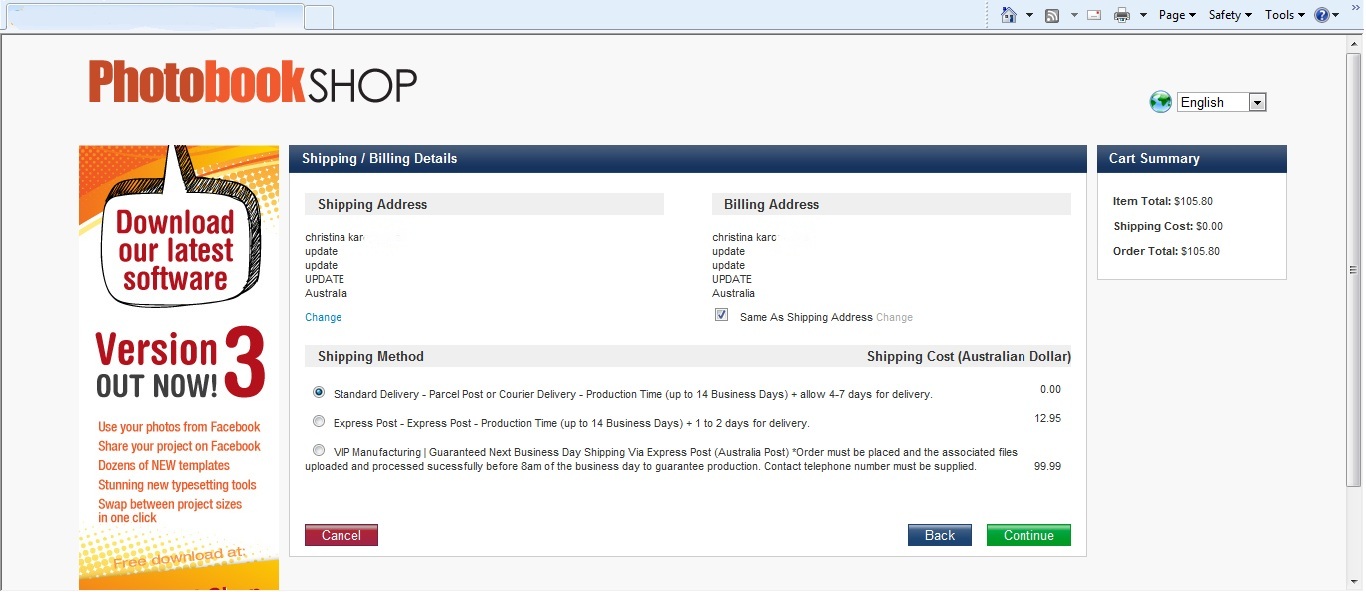Select Standard Delivery shipping option

[319, 392]
